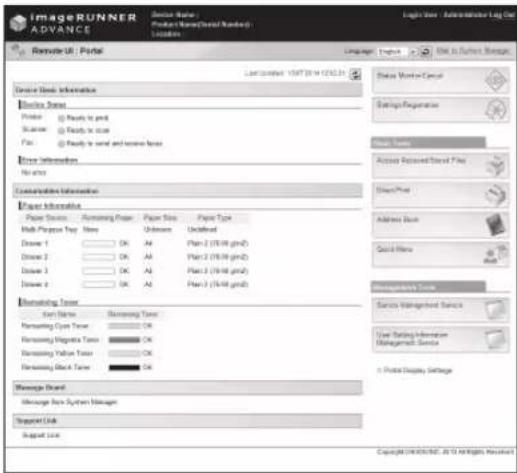
Task: Open Service Management Service
Action: tap(440, 310)
